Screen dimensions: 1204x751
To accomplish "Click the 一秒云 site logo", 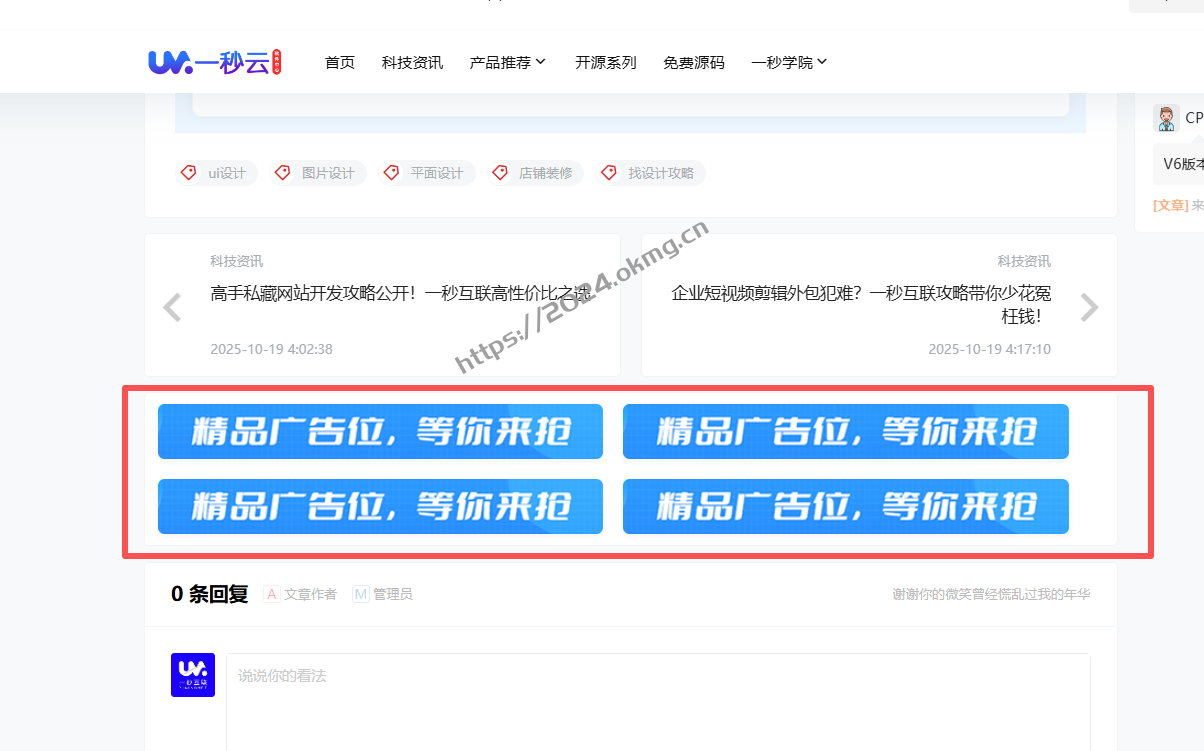I will click(213, 61).
